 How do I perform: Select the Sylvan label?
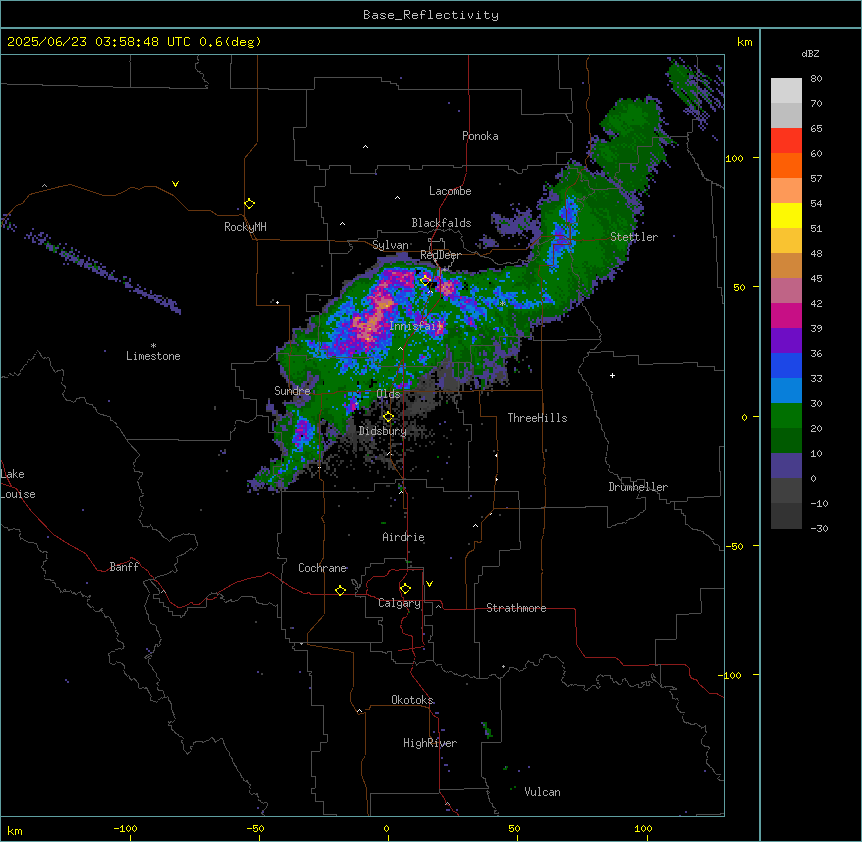point(390,245)
